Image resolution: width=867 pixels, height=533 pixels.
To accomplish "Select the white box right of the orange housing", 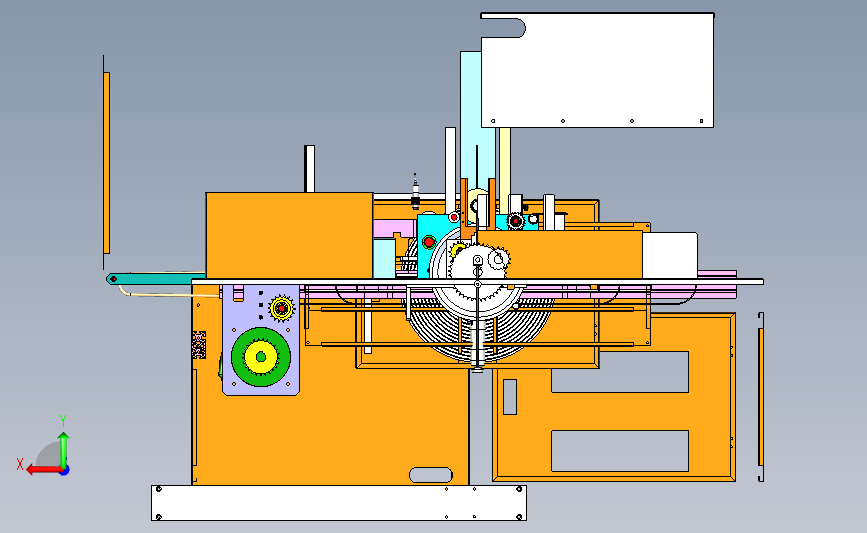I will click(x=670, y=255).
